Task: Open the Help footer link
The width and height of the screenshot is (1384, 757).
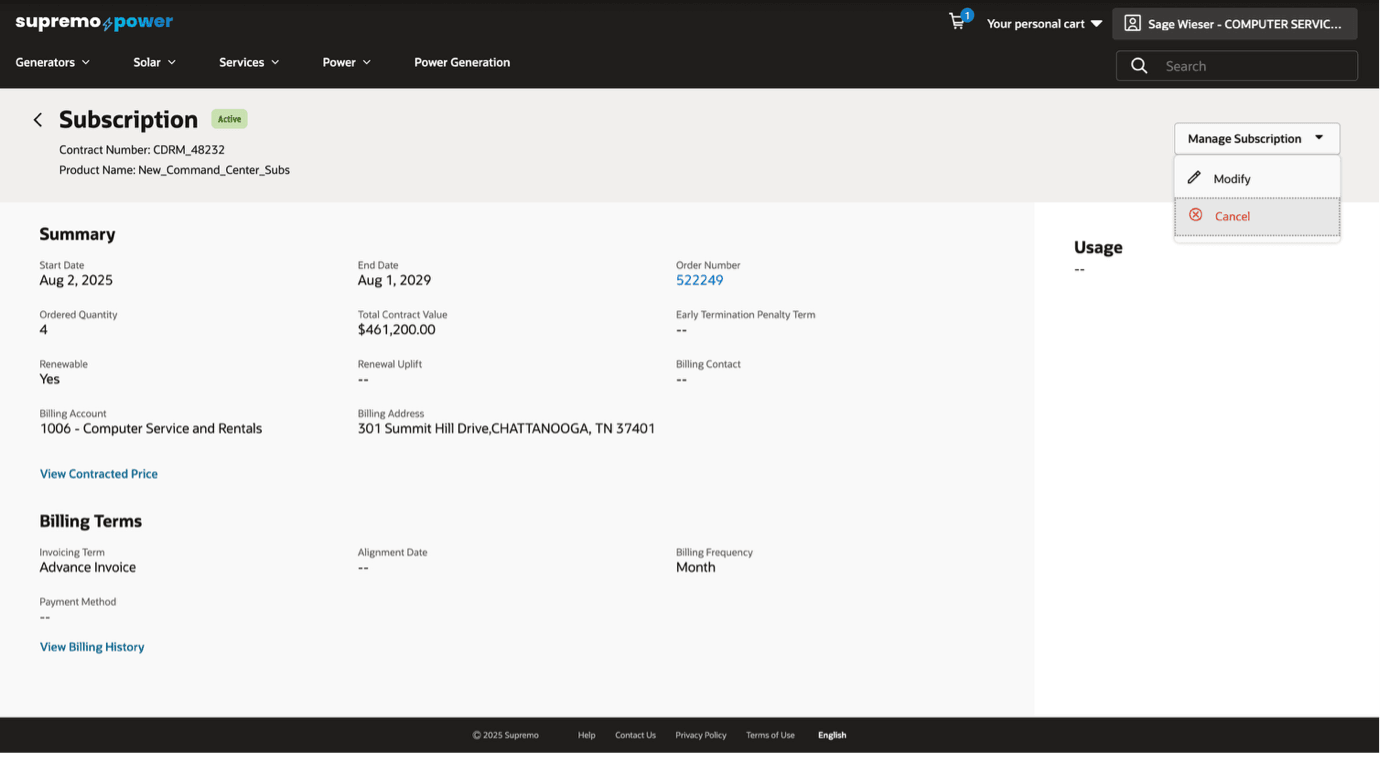Action: click(588, 736)
